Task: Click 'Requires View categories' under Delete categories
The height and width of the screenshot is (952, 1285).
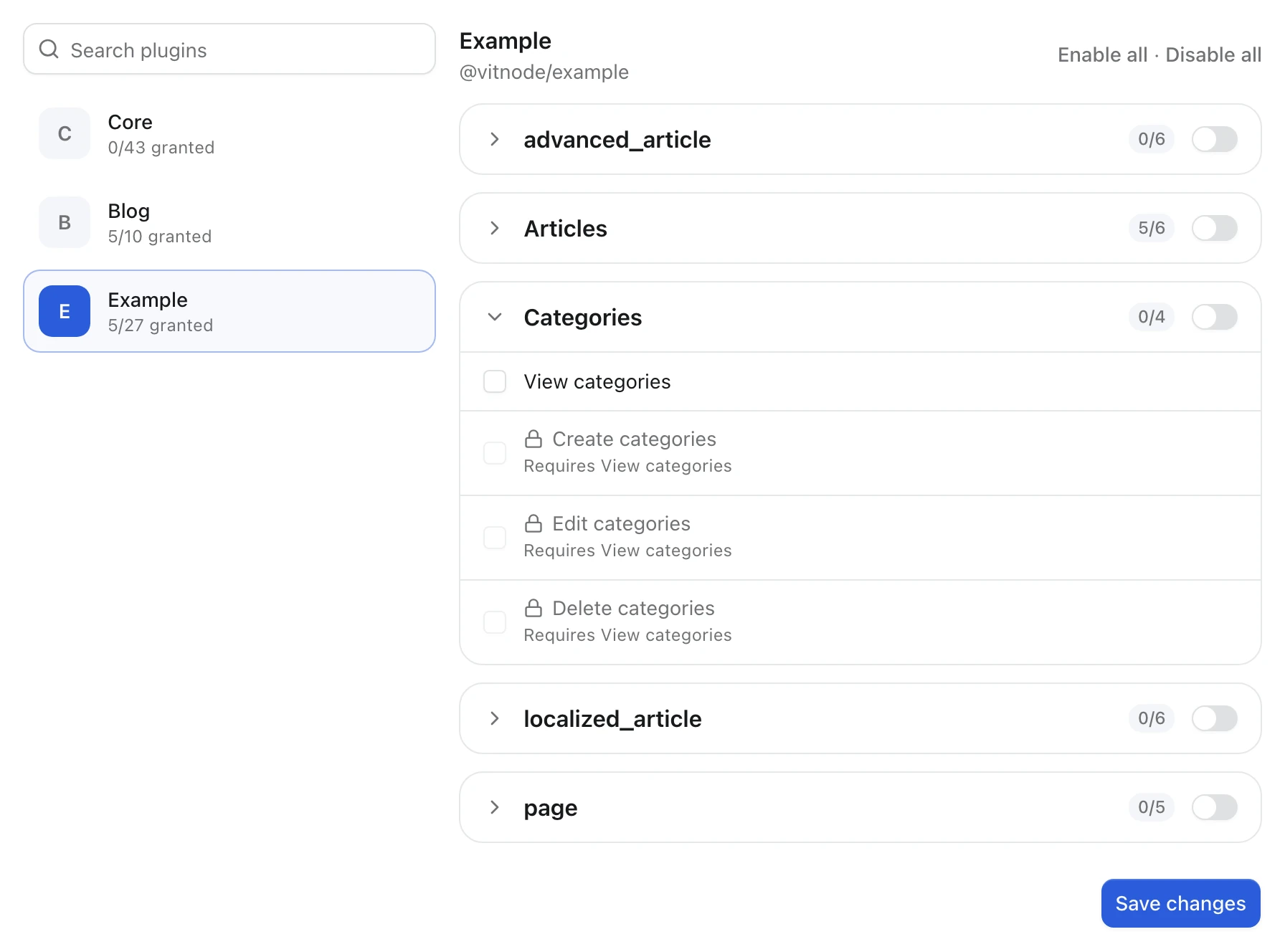Action: 628,635
